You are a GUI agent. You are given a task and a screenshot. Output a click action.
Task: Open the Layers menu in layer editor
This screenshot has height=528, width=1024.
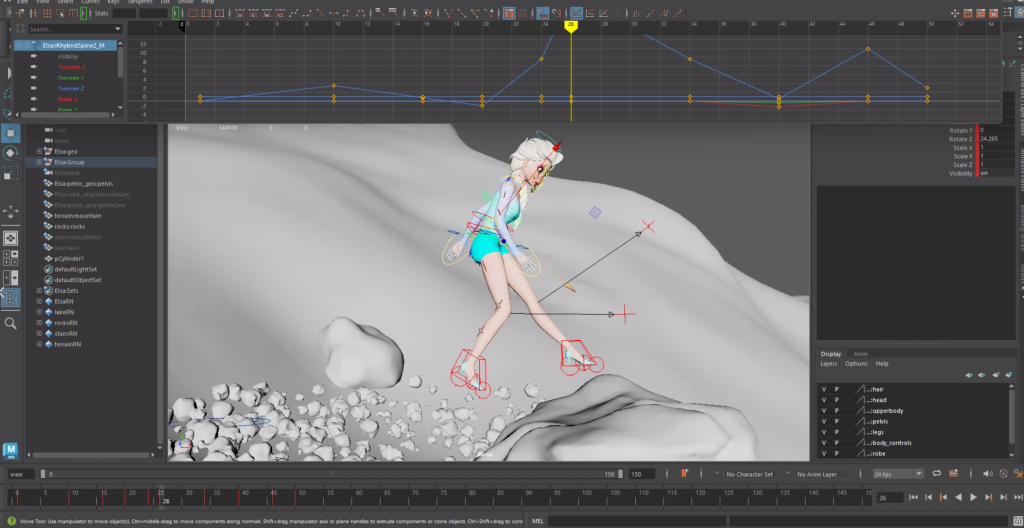tap(829, 364)
